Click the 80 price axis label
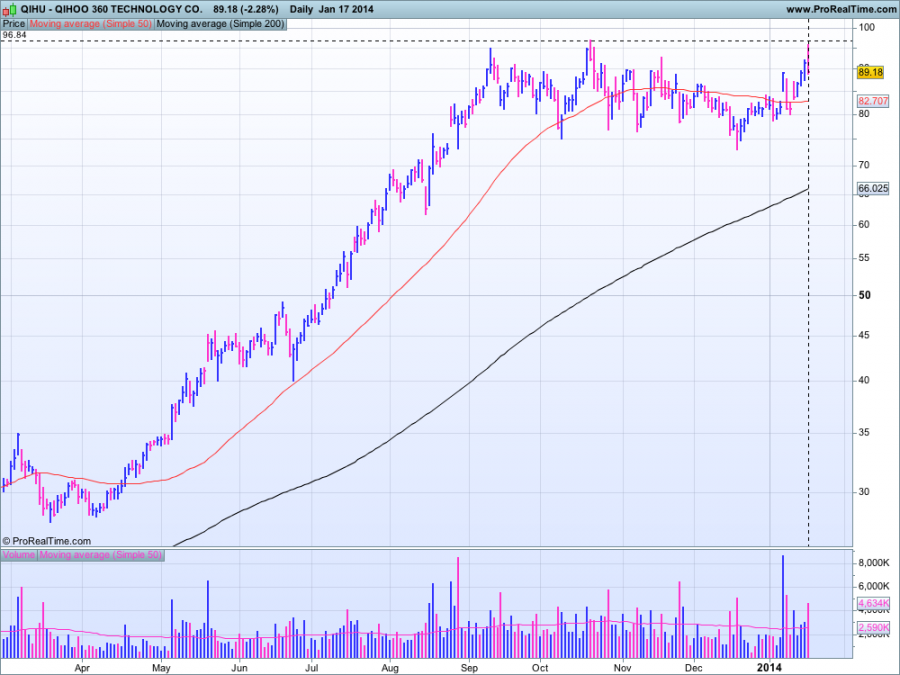The height and width of the screenshot is (675, 900). point(864,114)
